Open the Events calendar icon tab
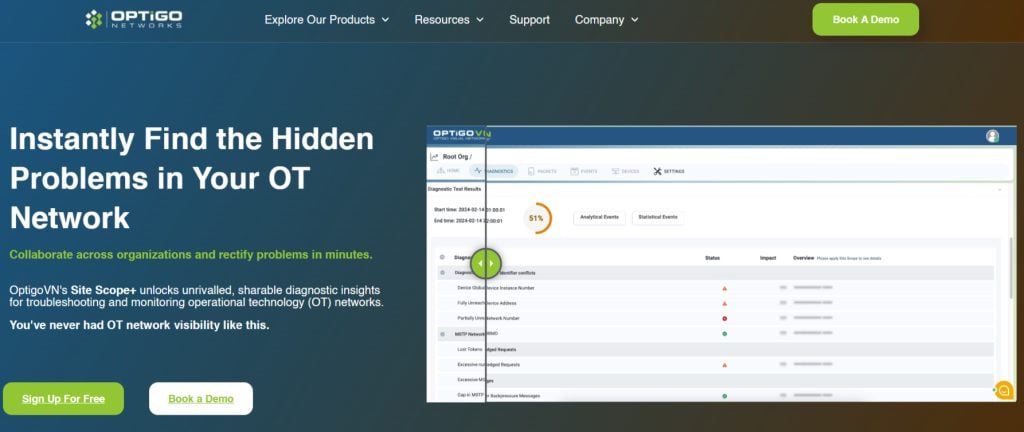This screenshot has height=432, width=1024. point(575,171)
